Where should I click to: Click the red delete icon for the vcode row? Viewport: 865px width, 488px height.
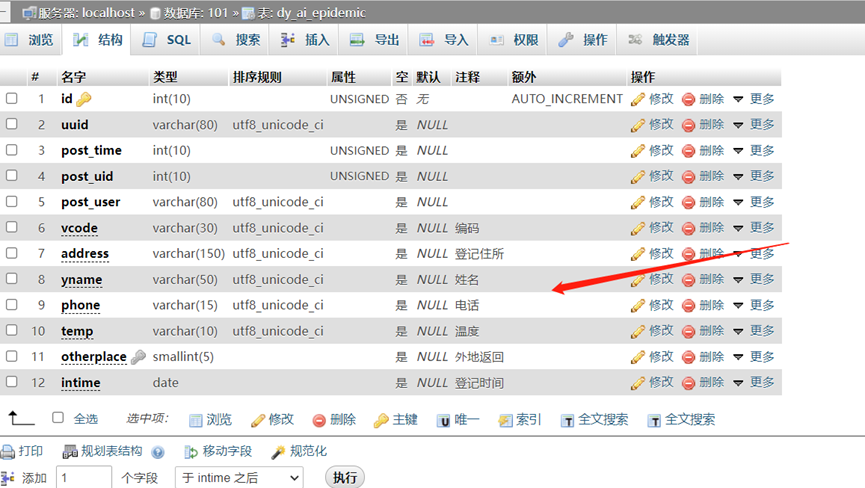(688, 228)
